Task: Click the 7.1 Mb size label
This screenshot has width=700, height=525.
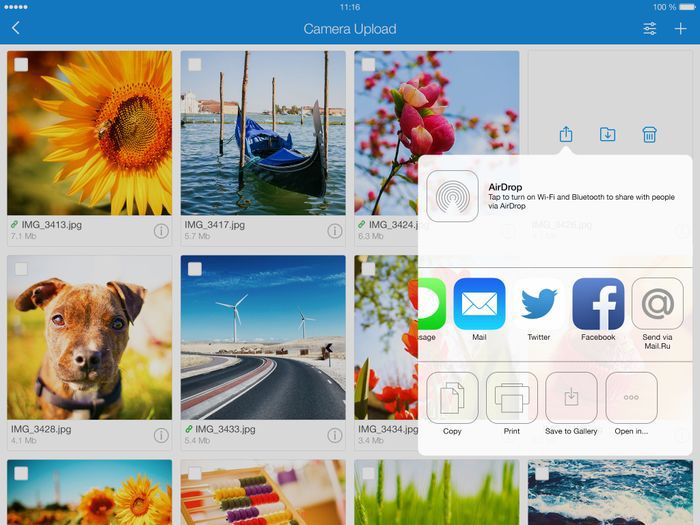Action: (x=24, y=236)
